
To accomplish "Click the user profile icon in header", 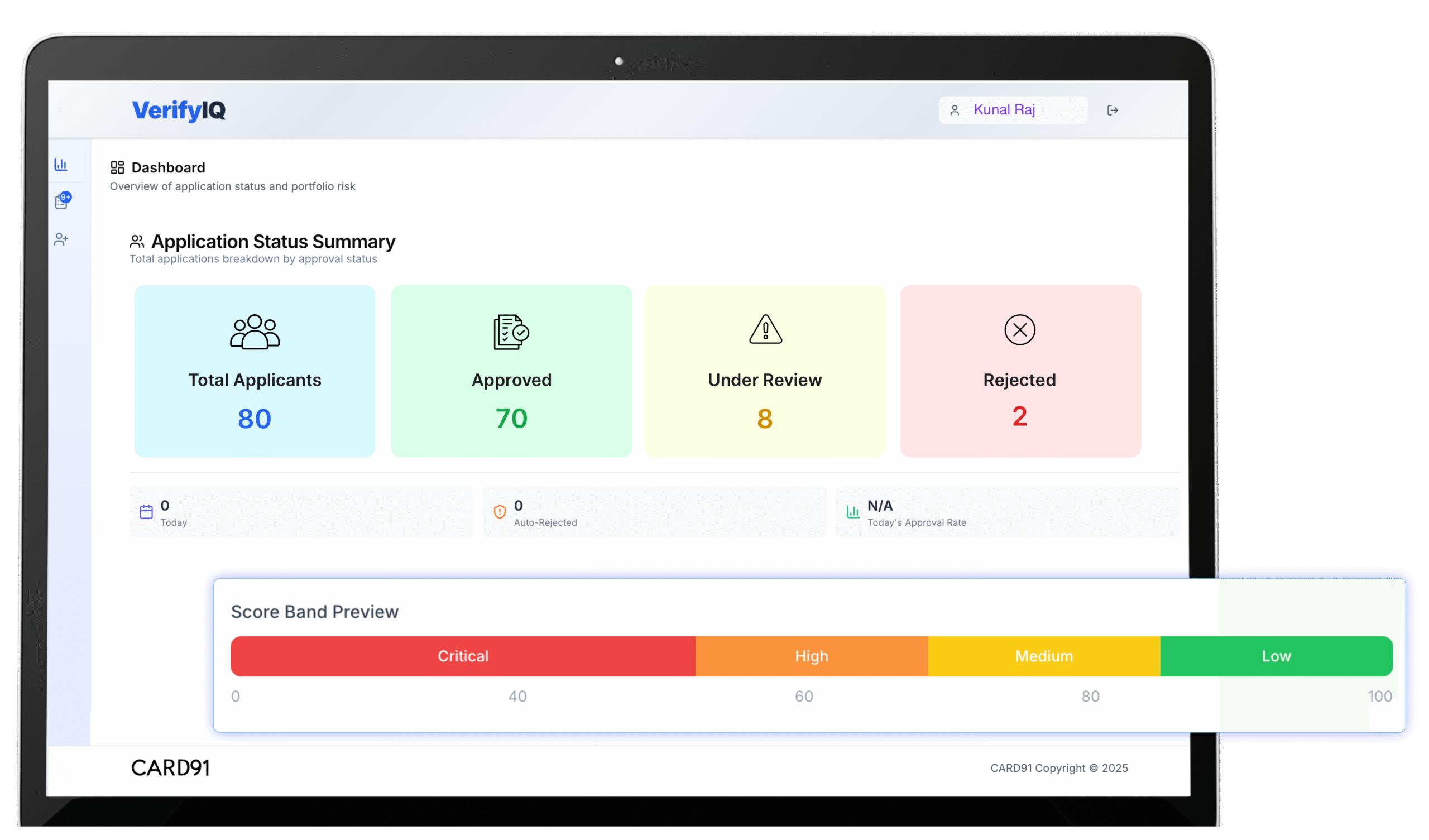I will [955, 110].
